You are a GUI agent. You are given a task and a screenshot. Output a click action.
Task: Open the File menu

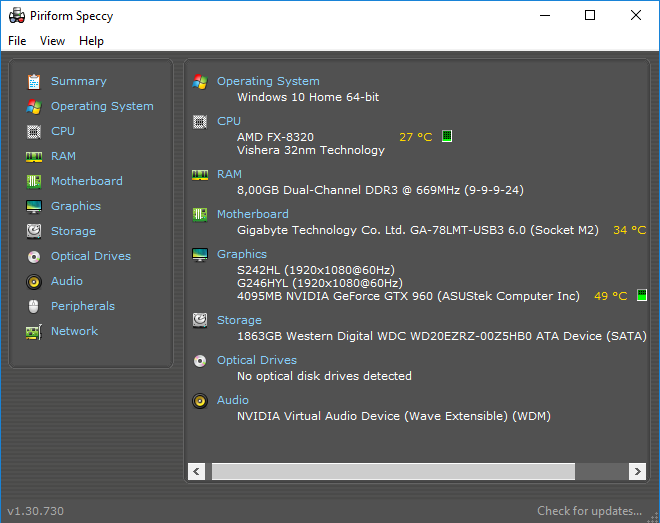tap(17, 41)
